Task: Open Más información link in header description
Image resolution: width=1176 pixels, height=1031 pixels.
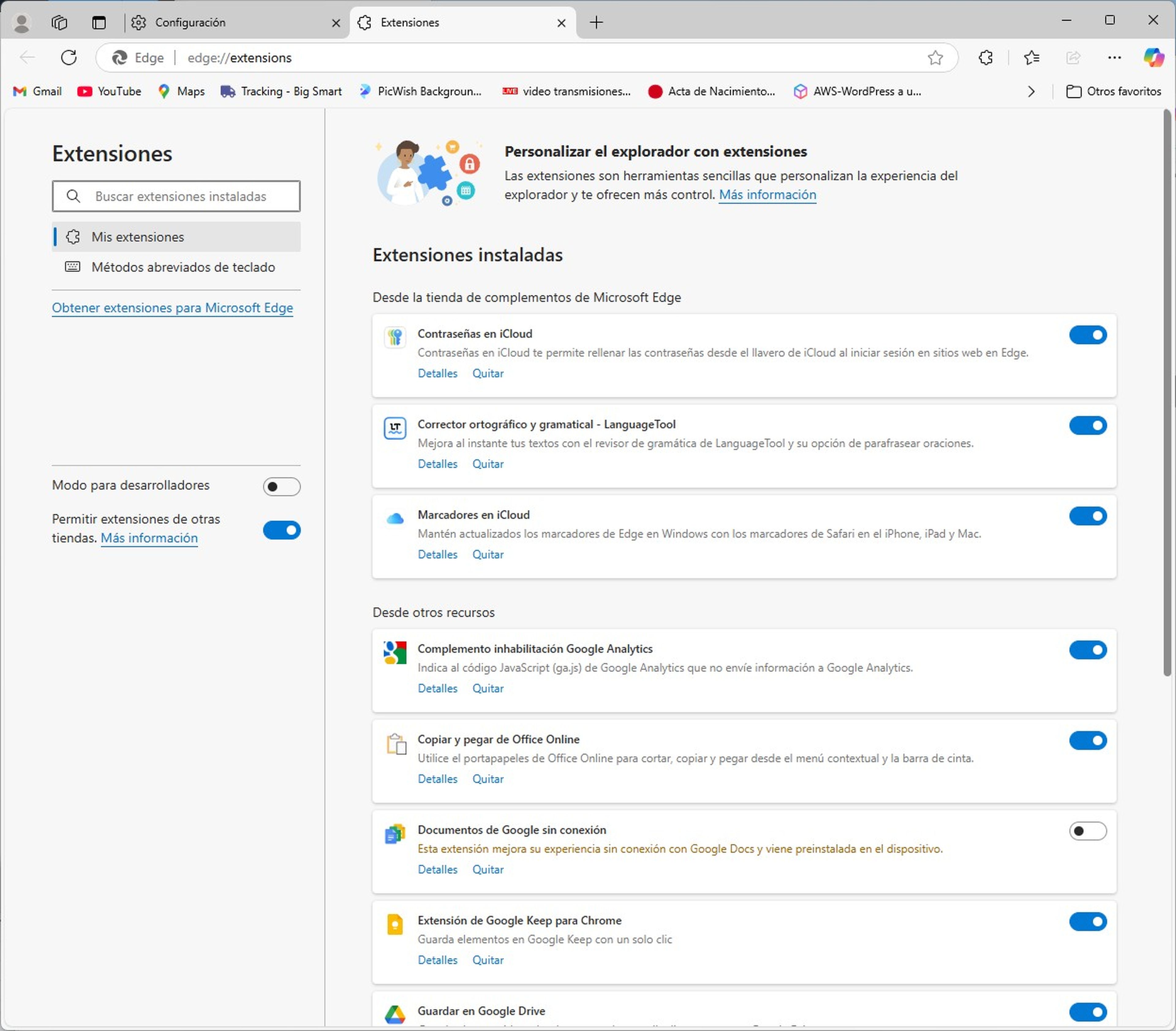Action: pyautogui.click(x=767, y=194)
